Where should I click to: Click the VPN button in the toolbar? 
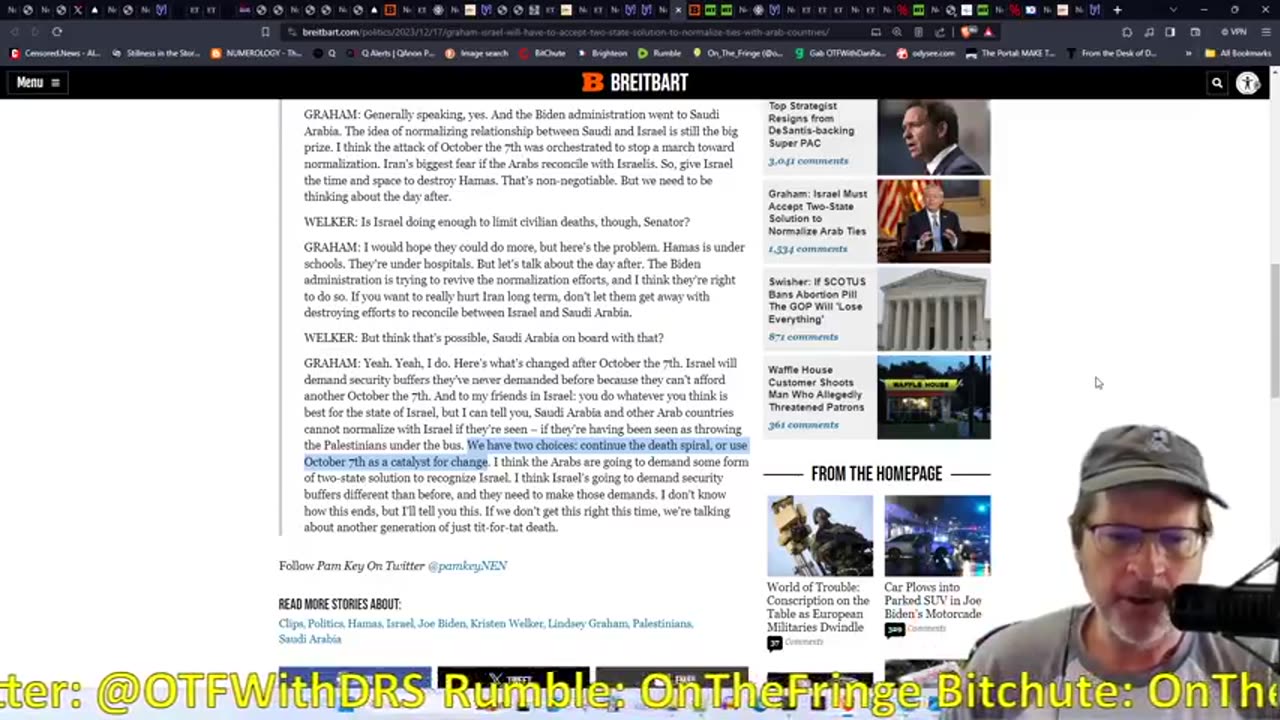[x=1236, y=32]
